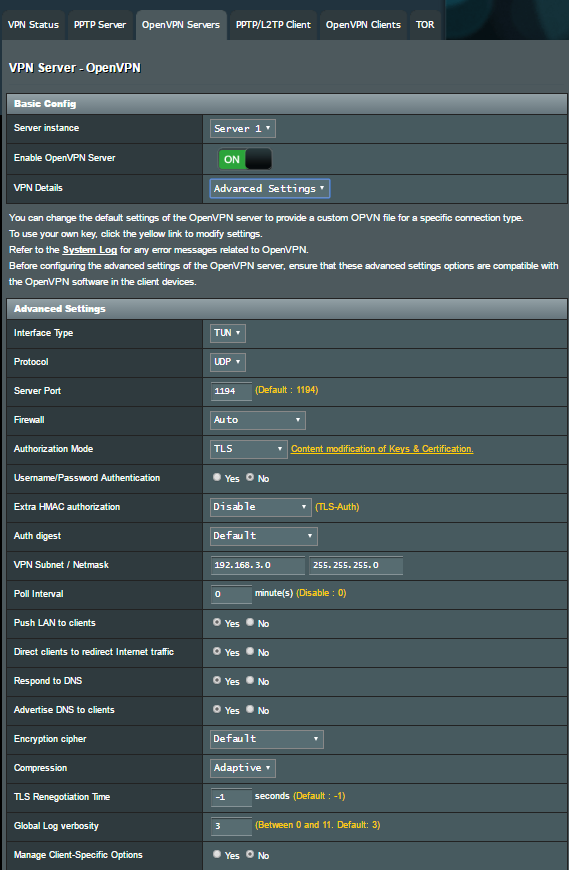
Task: Click the Server Port input field
Action: (231, 391)
